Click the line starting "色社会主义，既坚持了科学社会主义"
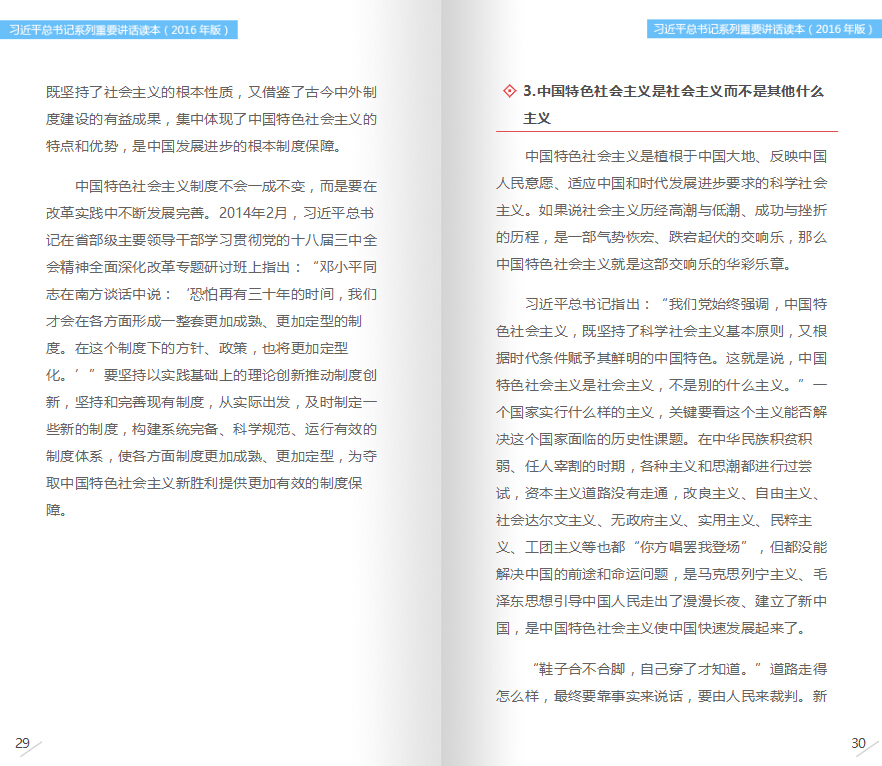 click(662, 331)
